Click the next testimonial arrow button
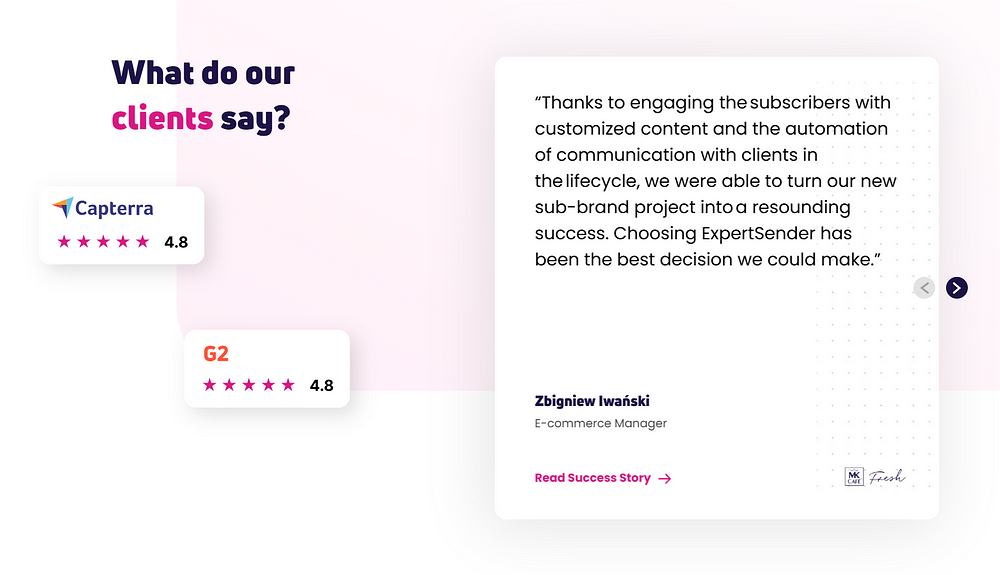The height and width of the screenshot is (575, 1000). [957, 288]
